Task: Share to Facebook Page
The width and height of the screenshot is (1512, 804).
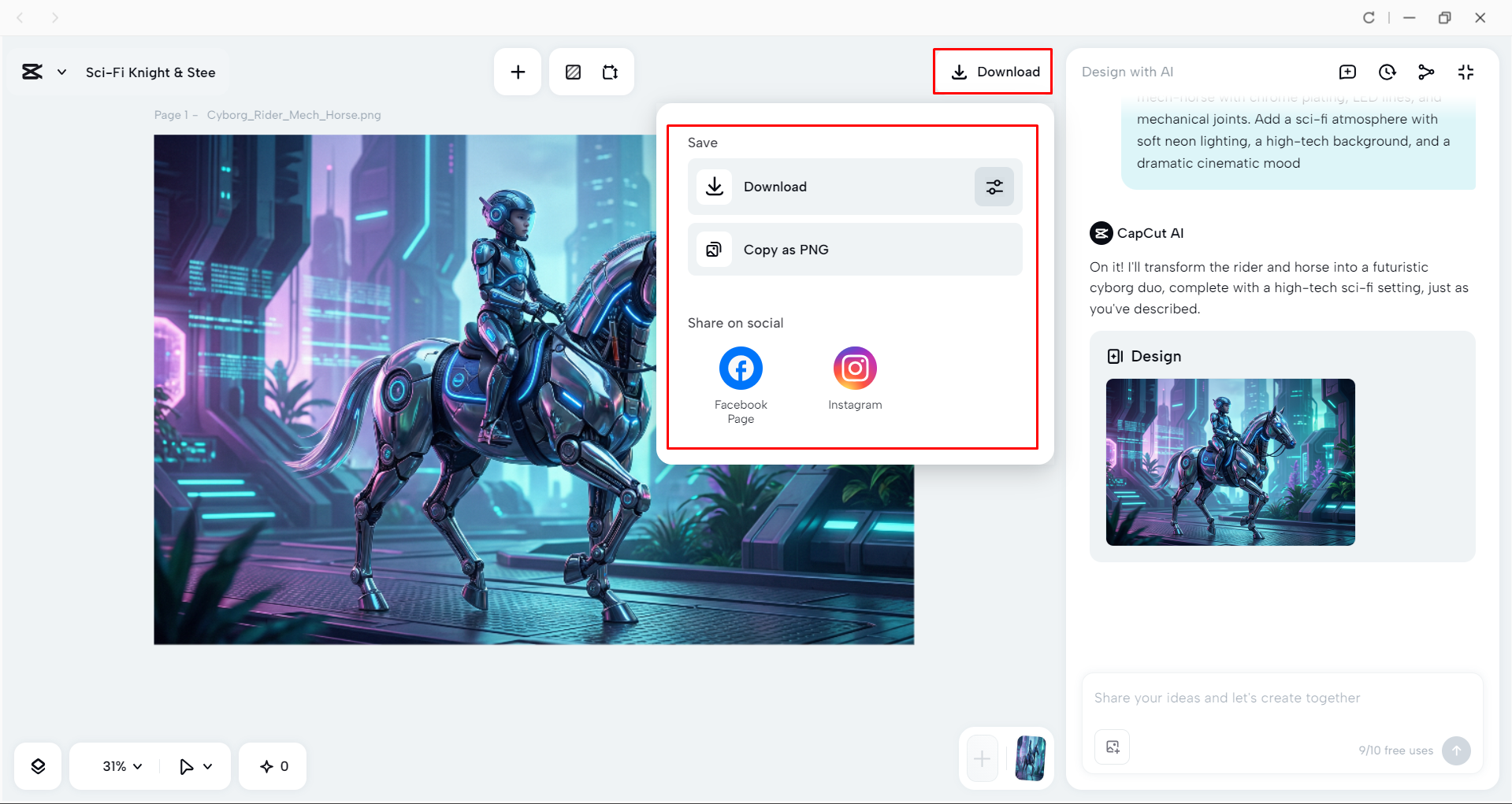Action: (x=741, y=385)
